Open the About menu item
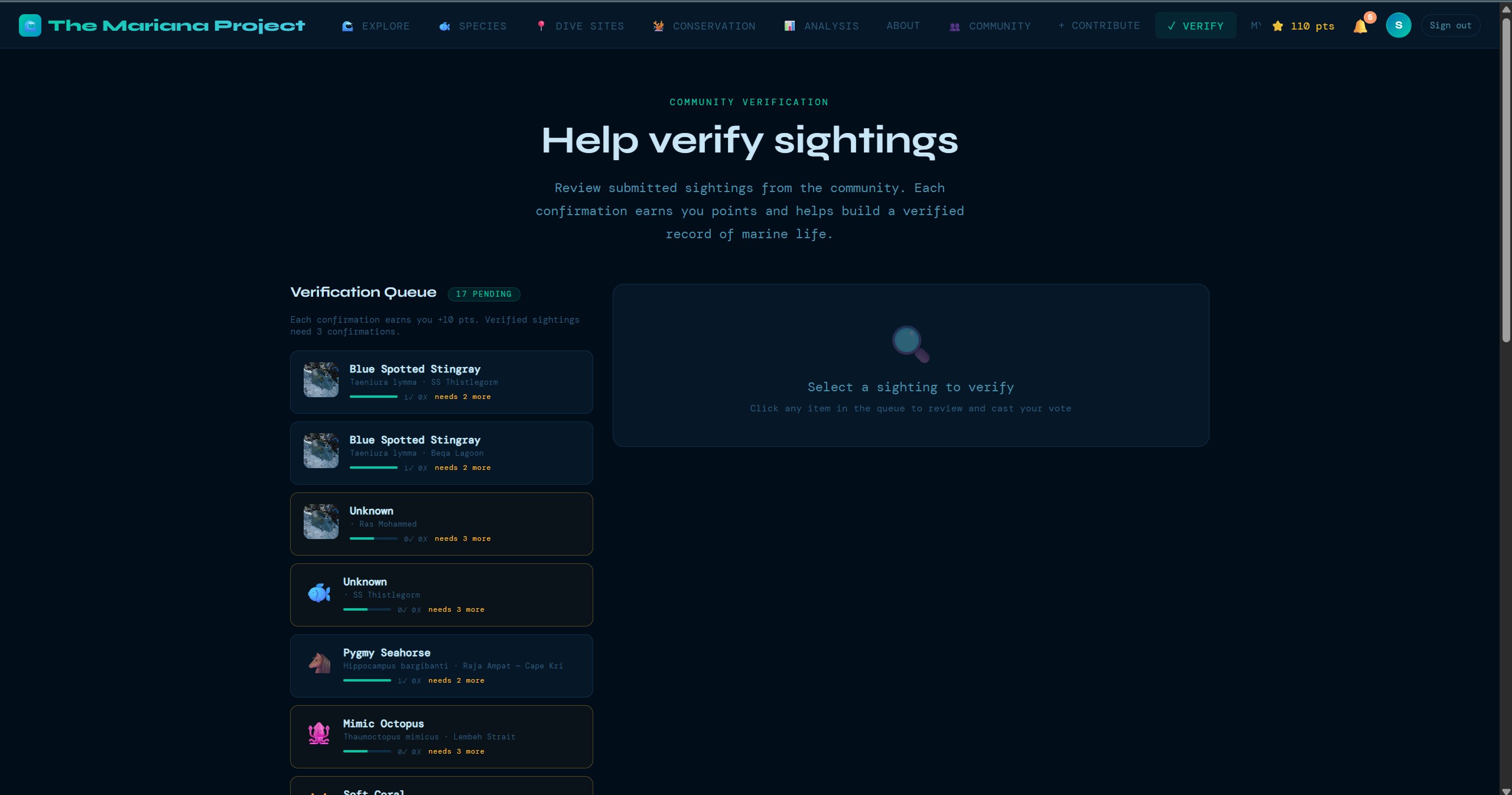 pos(902,25)
